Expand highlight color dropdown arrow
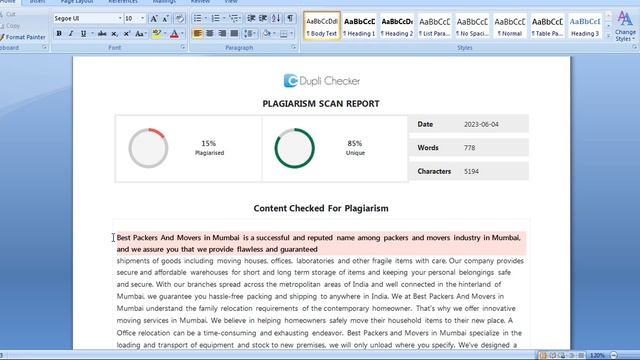The width and height of the screenshot is (640, 360). 165,33
